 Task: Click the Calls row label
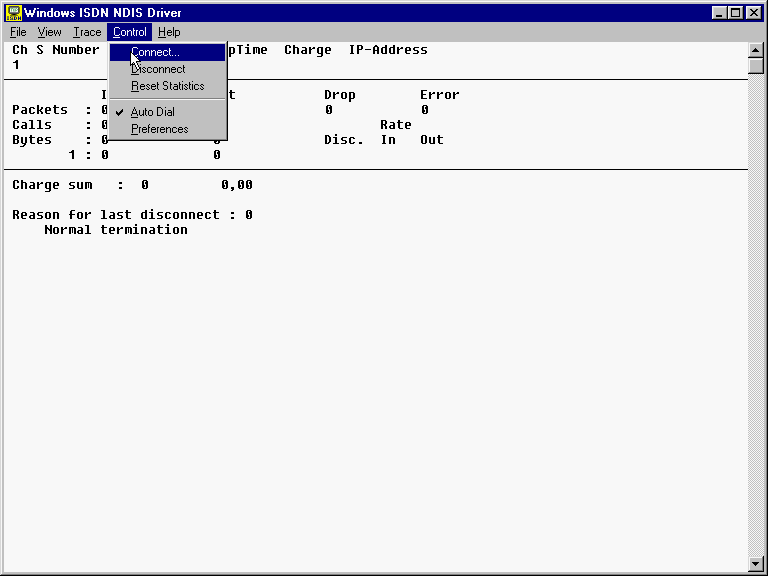click(x=32, y=125)
